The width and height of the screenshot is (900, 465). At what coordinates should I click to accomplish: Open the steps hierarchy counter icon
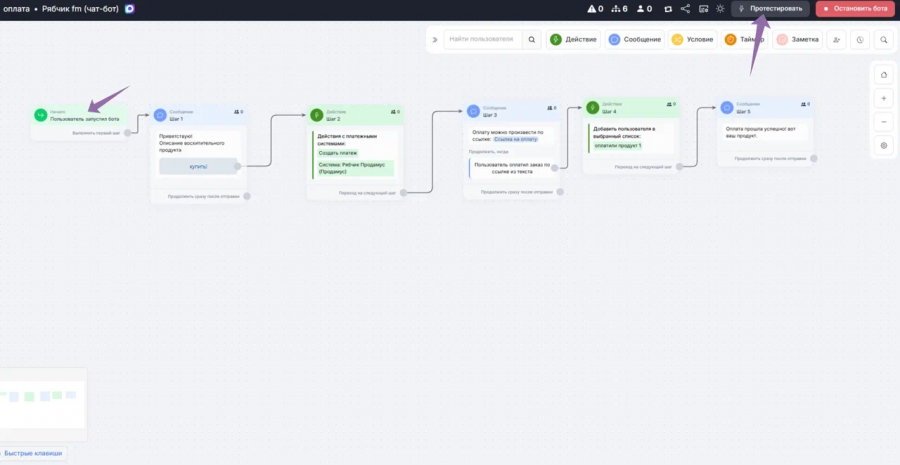pos(616,9)
